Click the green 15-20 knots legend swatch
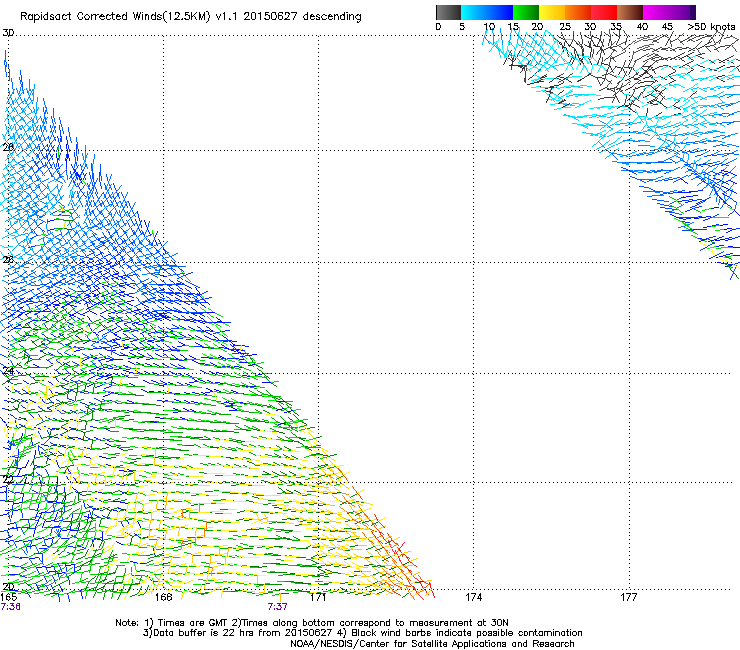The image size is (740, 650). click(526, 12)
